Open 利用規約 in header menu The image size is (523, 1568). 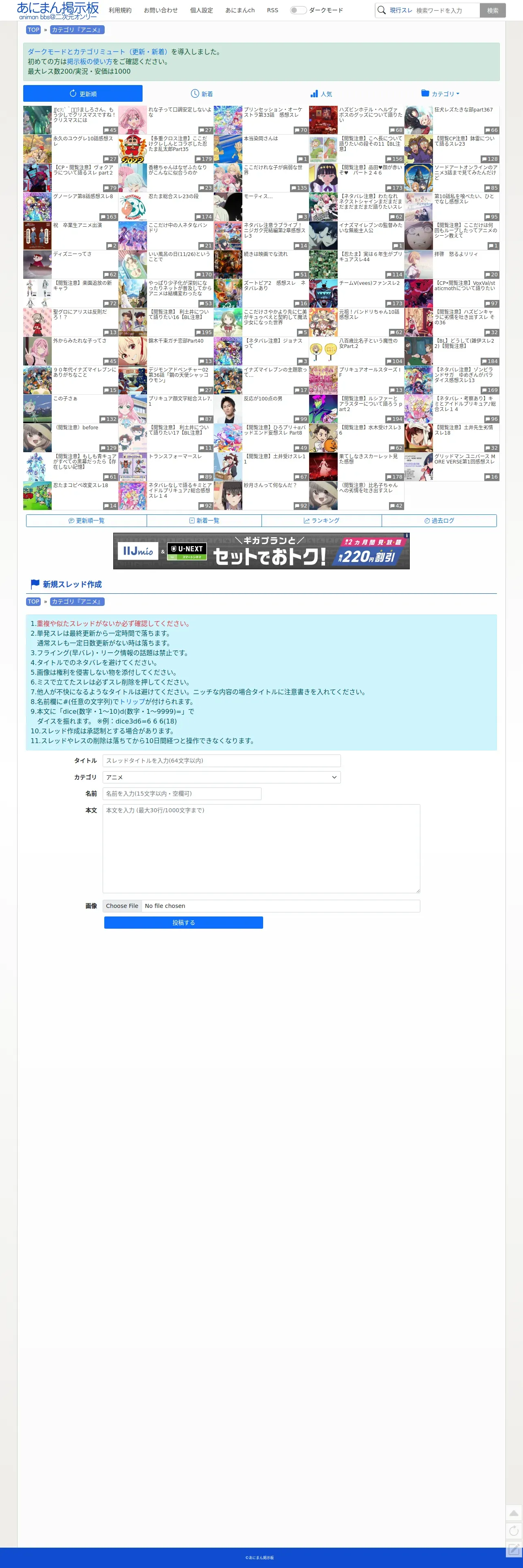click(120, 10)
